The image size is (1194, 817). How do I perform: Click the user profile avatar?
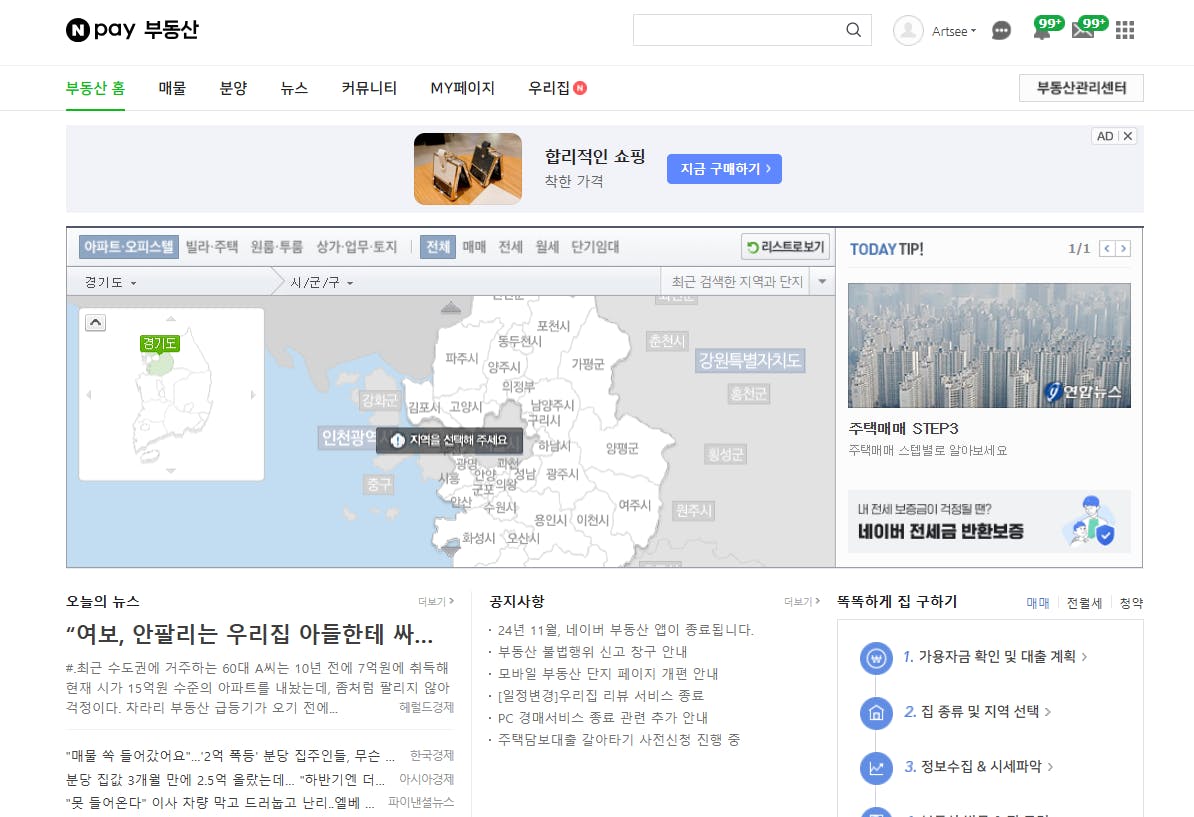click(908, 30)
